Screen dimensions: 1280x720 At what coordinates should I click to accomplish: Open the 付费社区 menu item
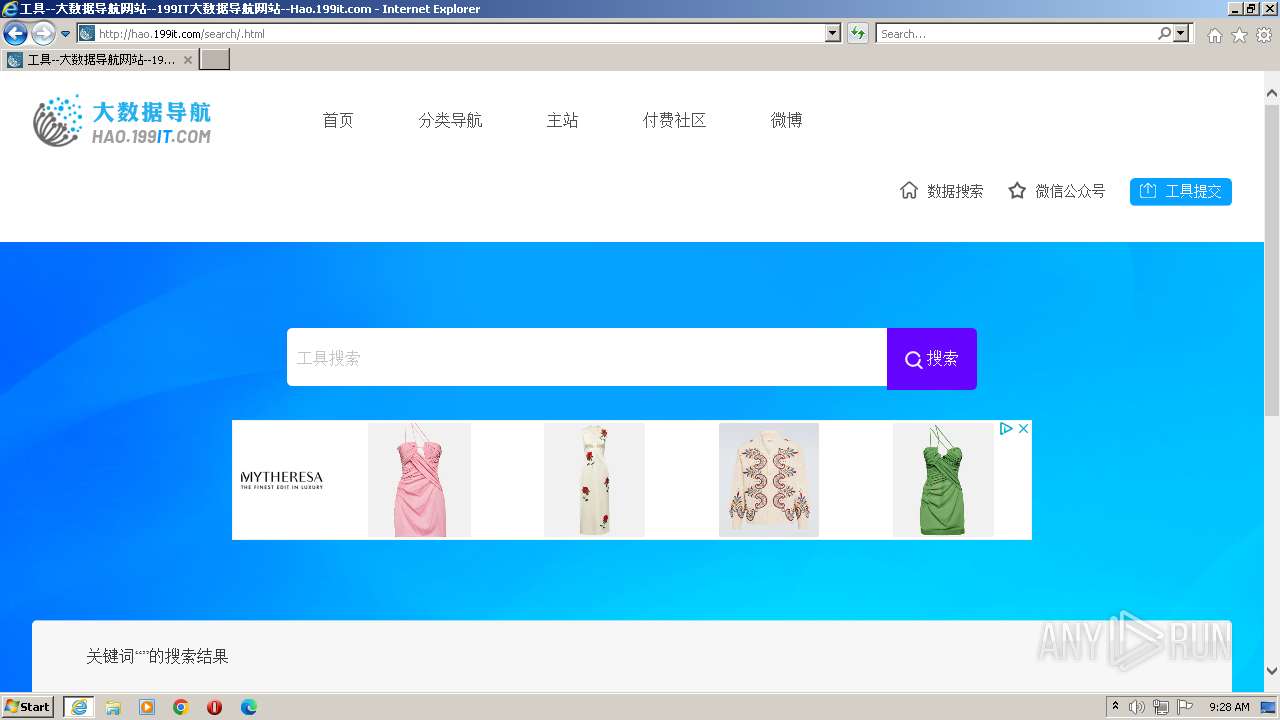point(674,120)
